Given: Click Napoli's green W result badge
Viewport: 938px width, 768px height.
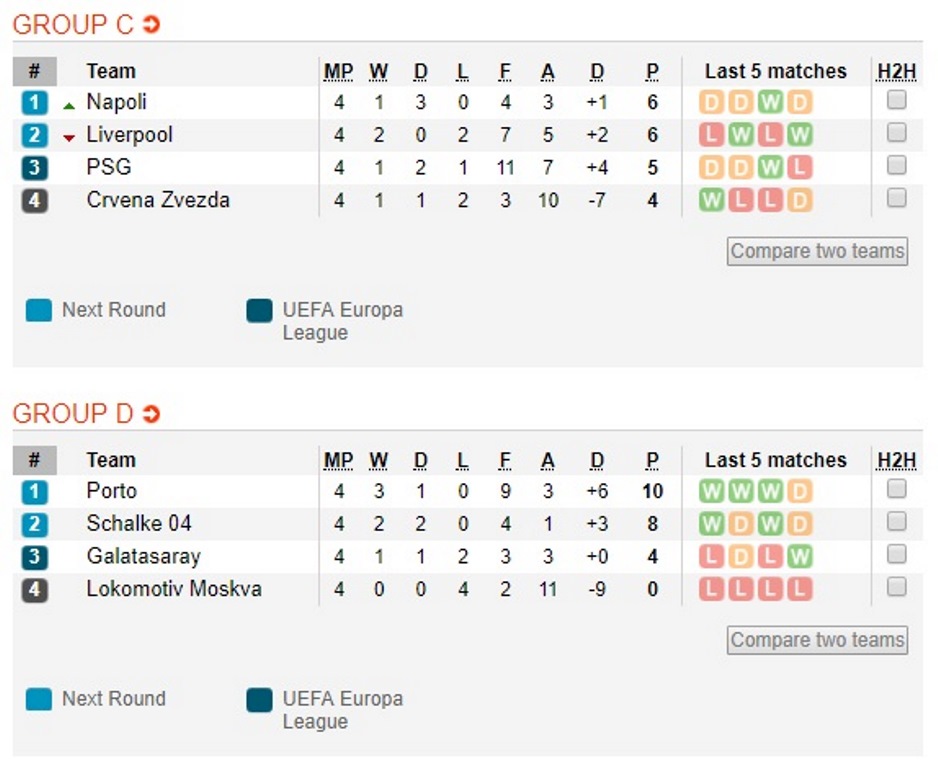Looking at the screenshot, I should click(770, 102).
